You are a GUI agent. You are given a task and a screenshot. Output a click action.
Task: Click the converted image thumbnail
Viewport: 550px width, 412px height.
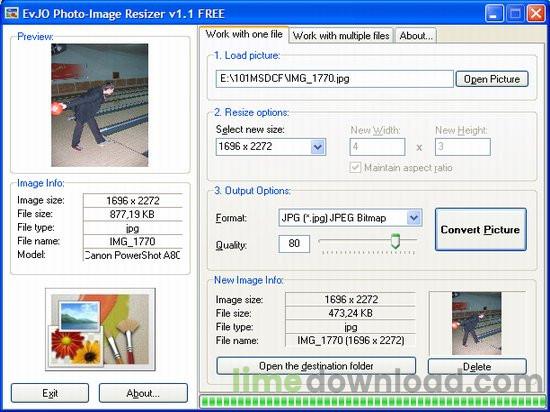point(476,323)
